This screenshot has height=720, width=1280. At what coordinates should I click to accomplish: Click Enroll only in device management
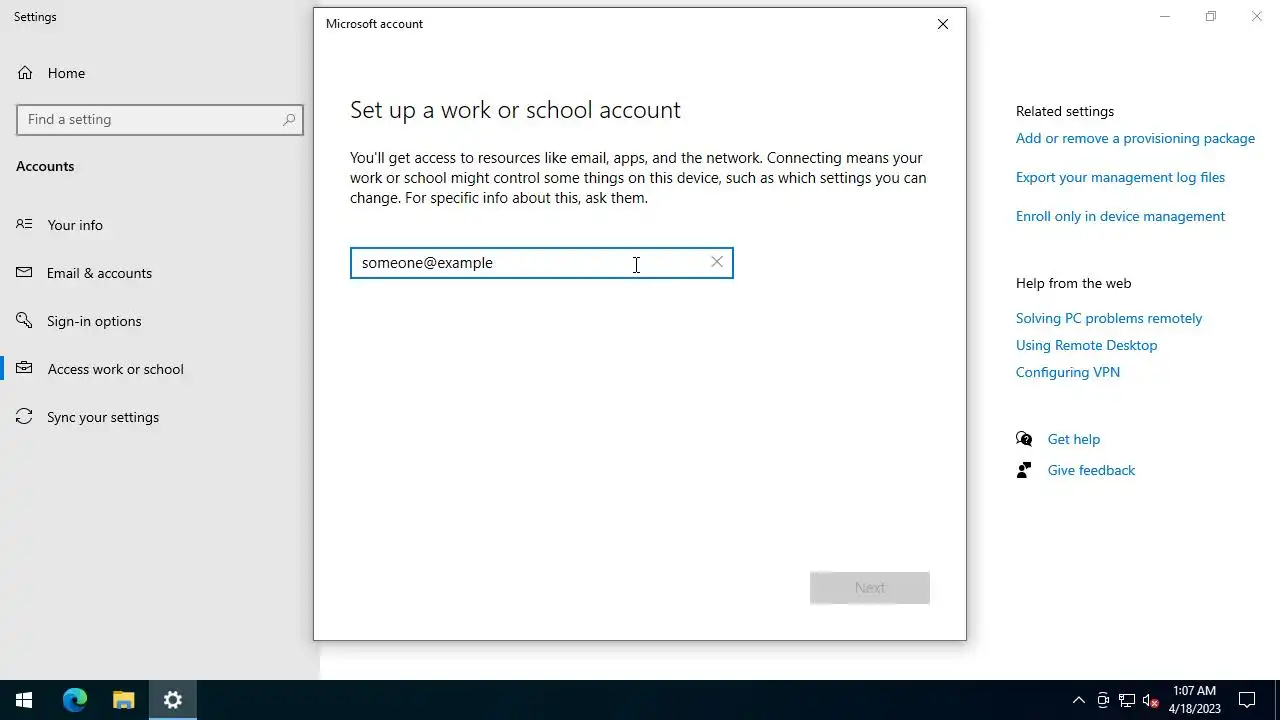coord(1120,216)
